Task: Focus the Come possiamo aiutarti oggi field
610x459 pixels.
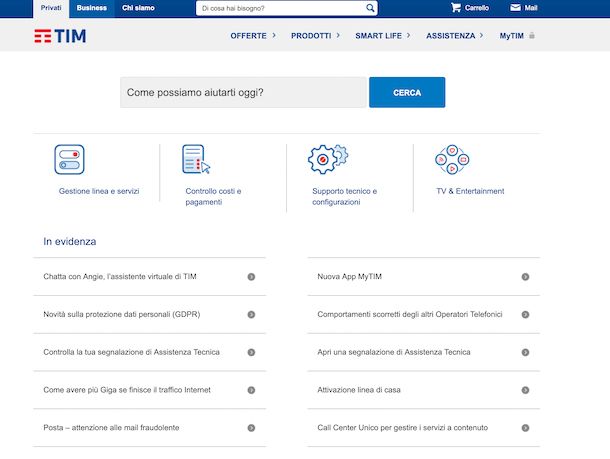Action: click(243, 92)
